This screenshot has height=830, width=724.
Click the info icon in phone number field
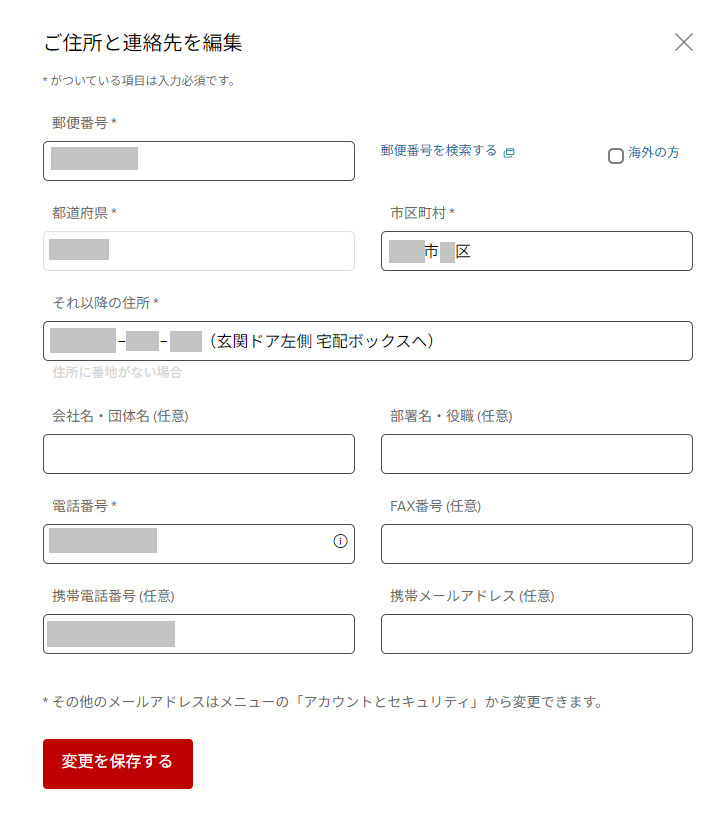pyautogui.click(x=340, y=541)
